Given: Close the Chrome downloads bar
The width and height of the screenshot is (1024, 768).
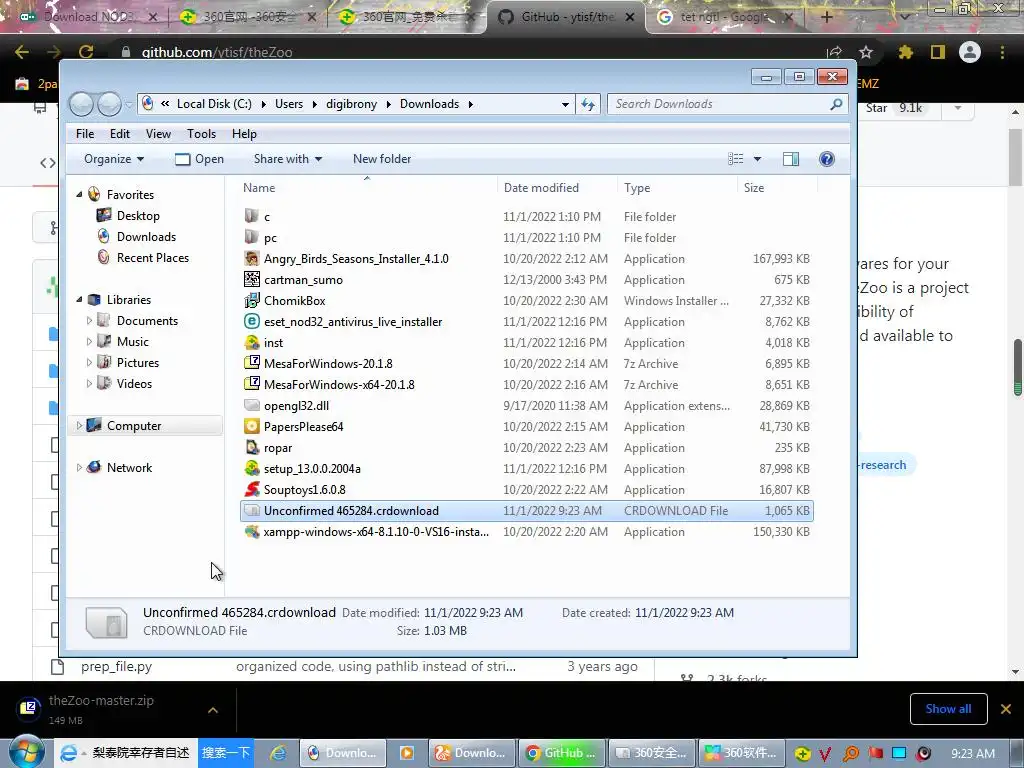Looking at the screenshot, I should point(1006,709).
